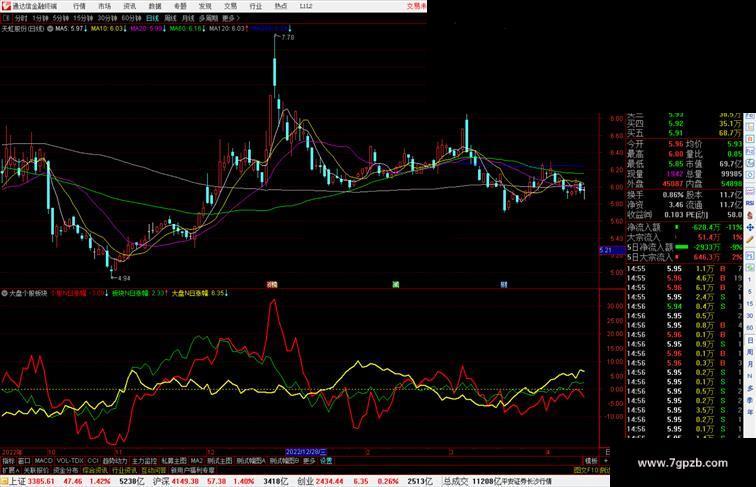Switch to the 分时 chart tab
The width and height of the screenshot is (756, 487).
click(x=21, y=18)
